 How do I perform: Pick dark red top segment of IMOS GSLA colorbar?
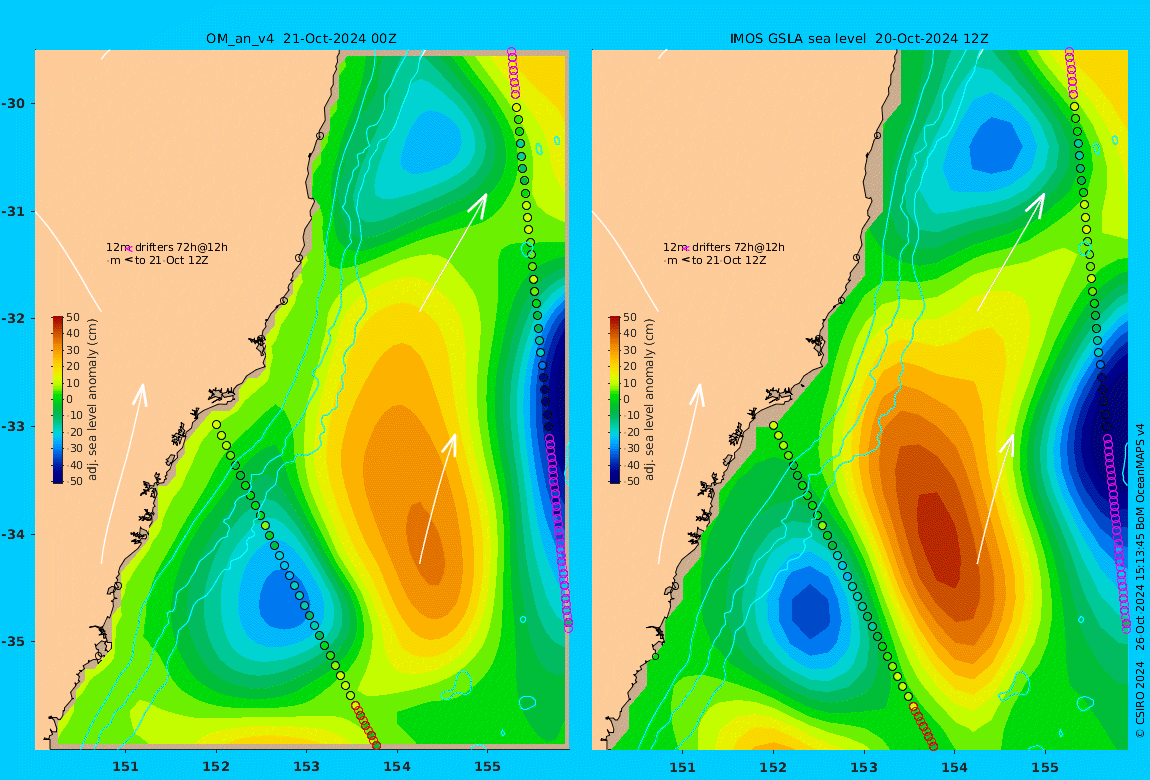point(615,321)
